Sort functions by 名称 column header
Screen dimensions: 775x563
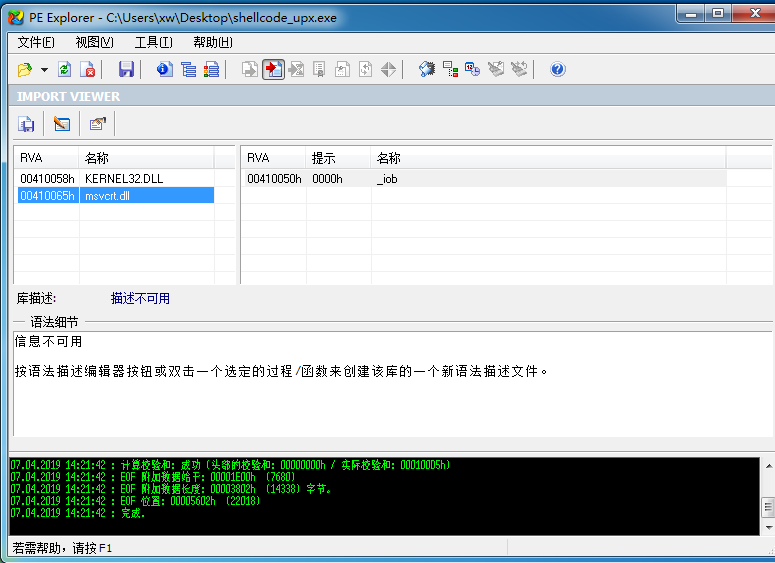[x=548, y=158]
